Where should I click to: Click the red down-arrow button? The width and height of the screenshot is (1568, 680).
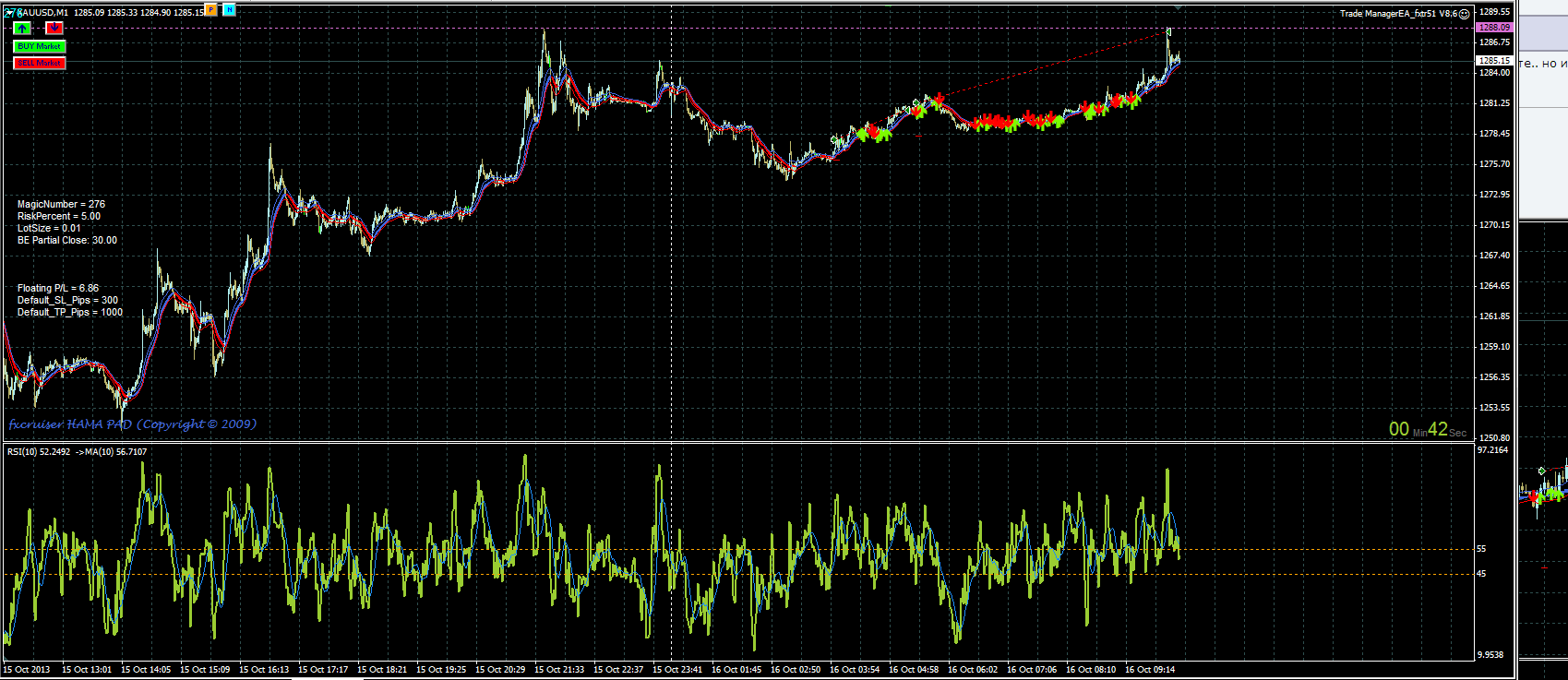(x=55, y=28)
